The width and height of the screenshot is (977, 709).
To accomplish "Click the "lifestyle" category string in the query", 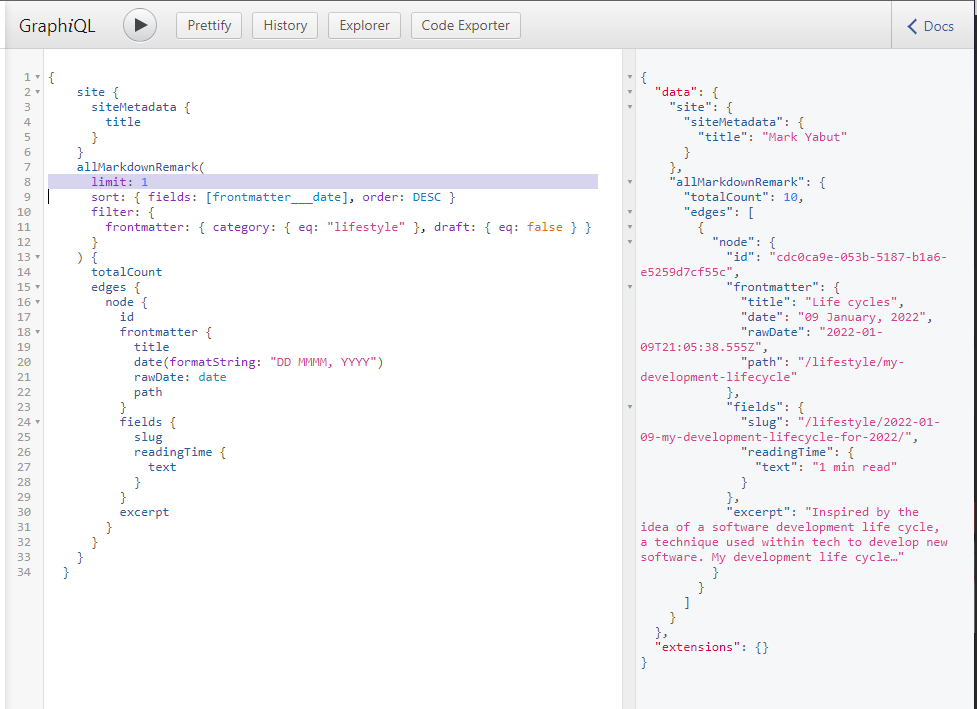I will pyautogui.click(x=366, y=227).
